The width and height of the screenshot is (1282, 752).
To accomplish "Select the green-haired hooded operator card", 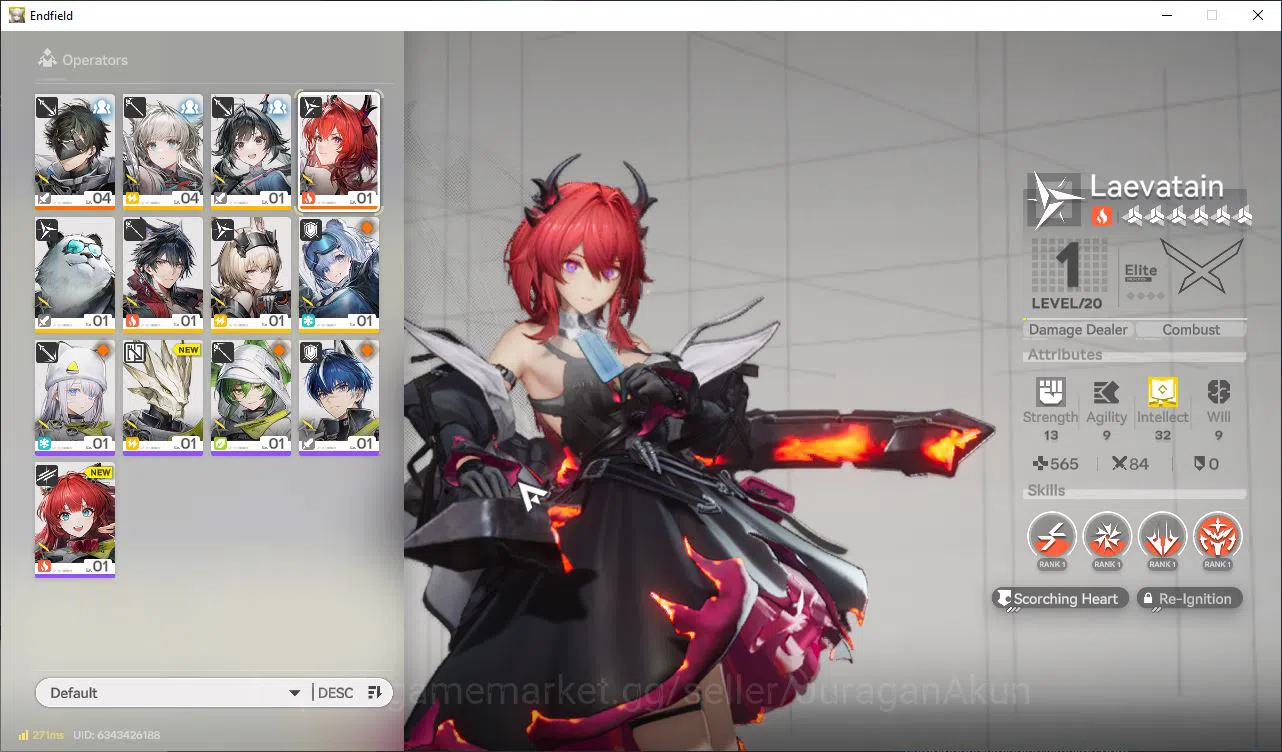I will [x=251, y=398].
